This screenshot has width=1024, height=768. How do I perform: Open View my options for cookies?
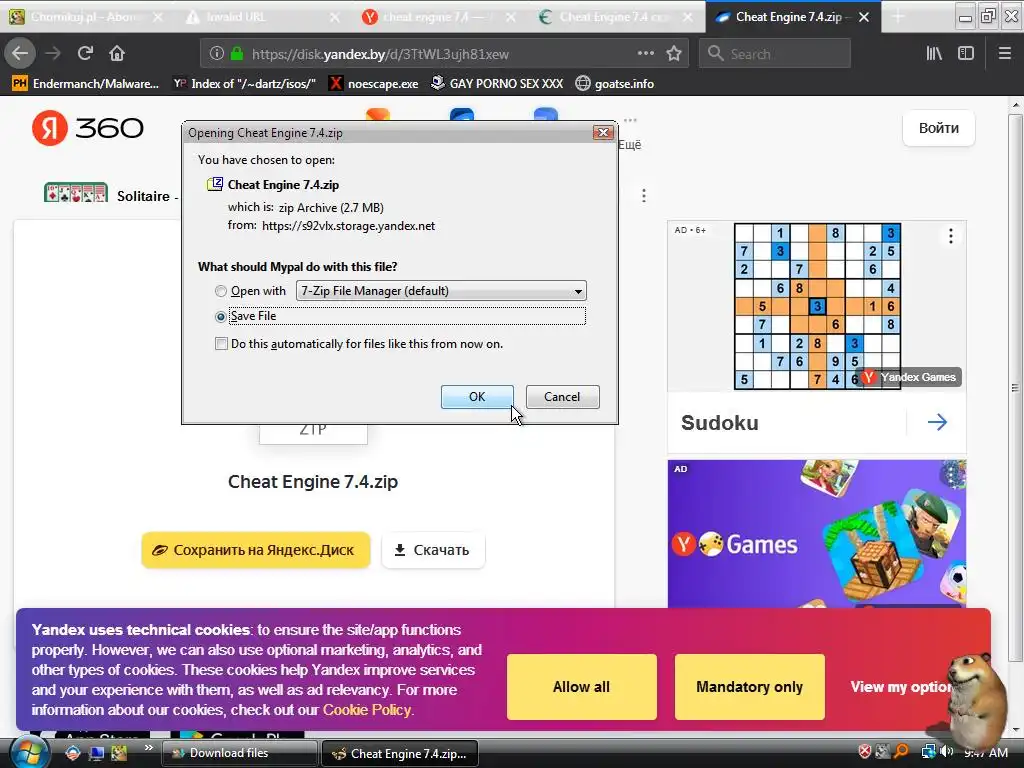[901, 687]
